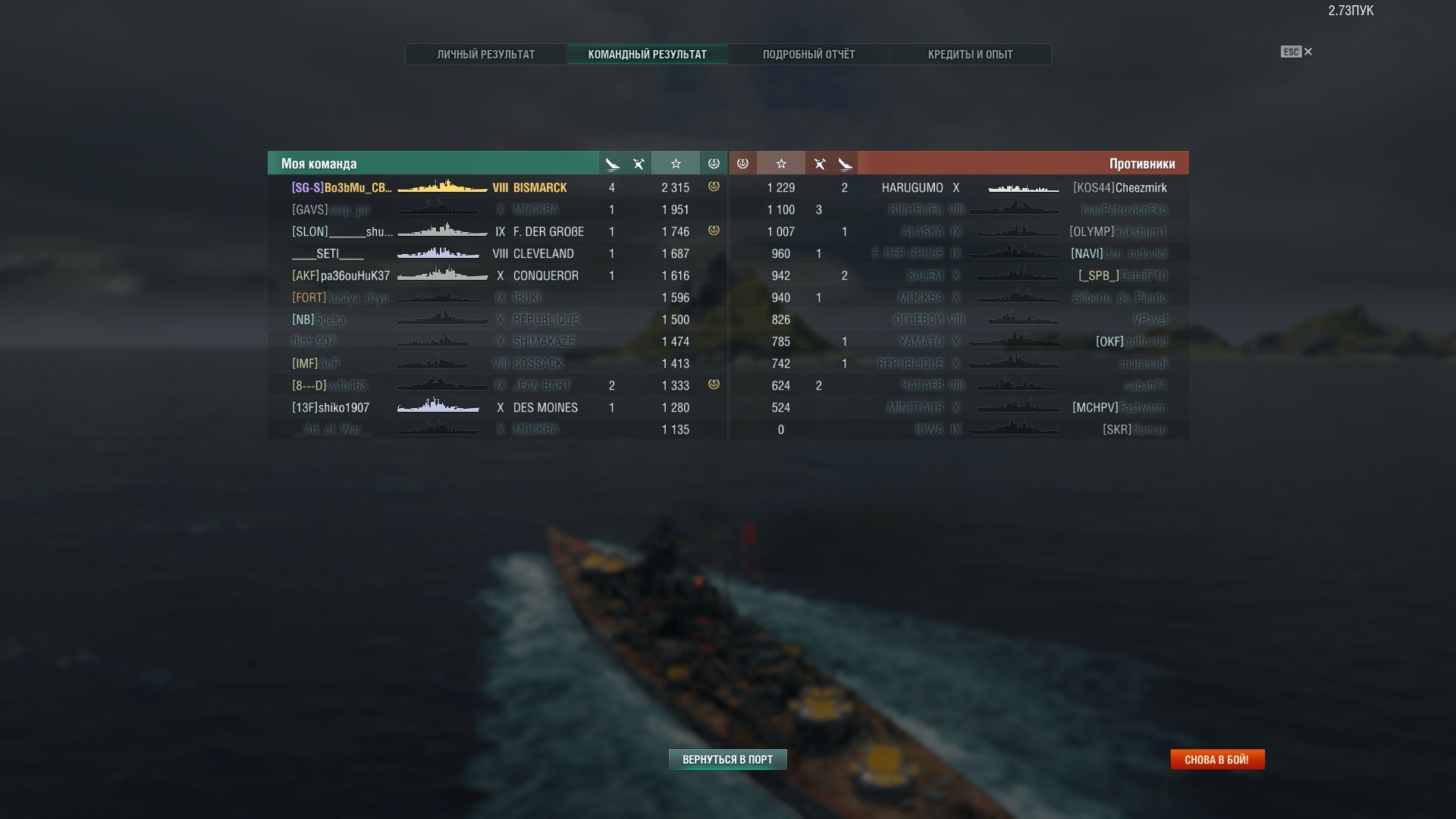Click the medal icon in Jean Bart row
This screenshot has height=819, width=1456.
[x=714, y=384]
